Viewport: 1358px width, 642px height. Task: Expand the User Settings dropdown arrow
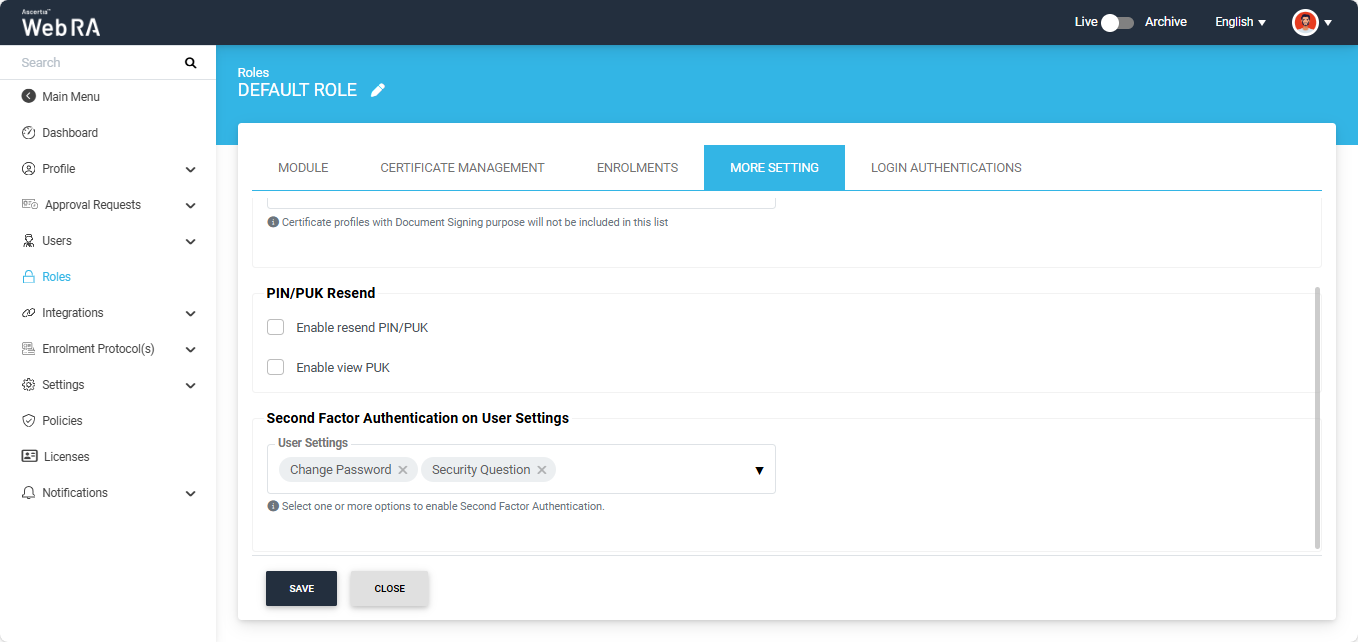coord(759,470)
